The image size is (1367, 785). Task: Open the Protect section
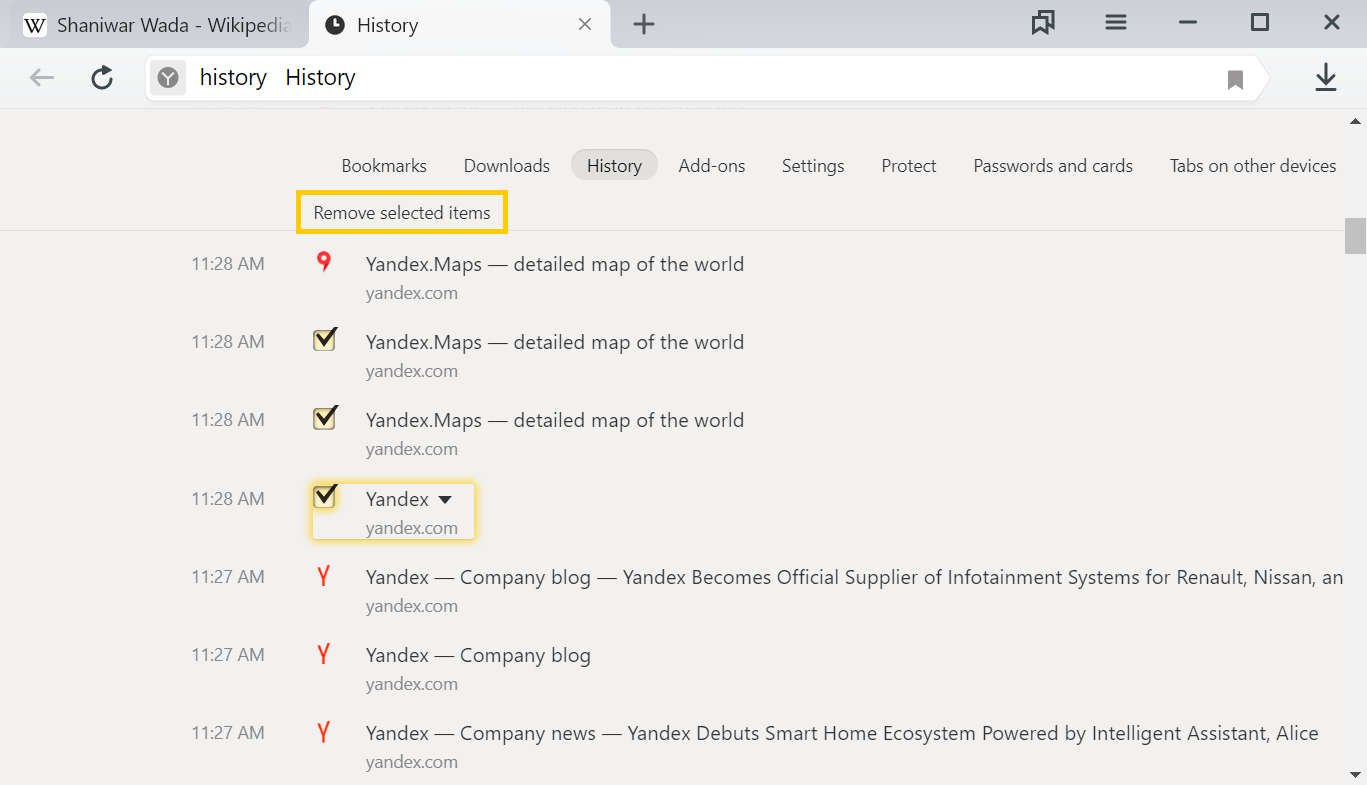pos(909,166)
